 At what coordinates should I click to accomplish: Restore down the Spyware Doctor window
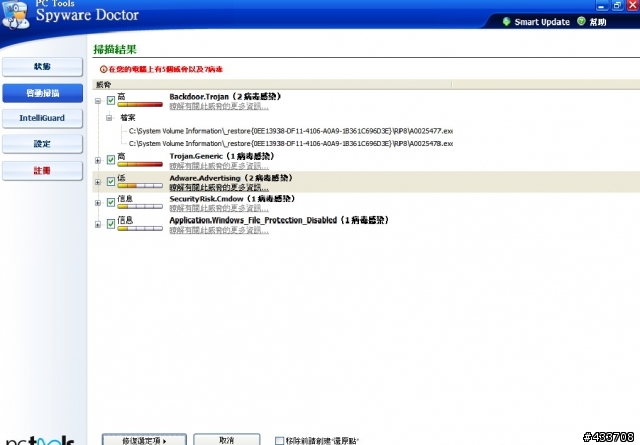617,5
